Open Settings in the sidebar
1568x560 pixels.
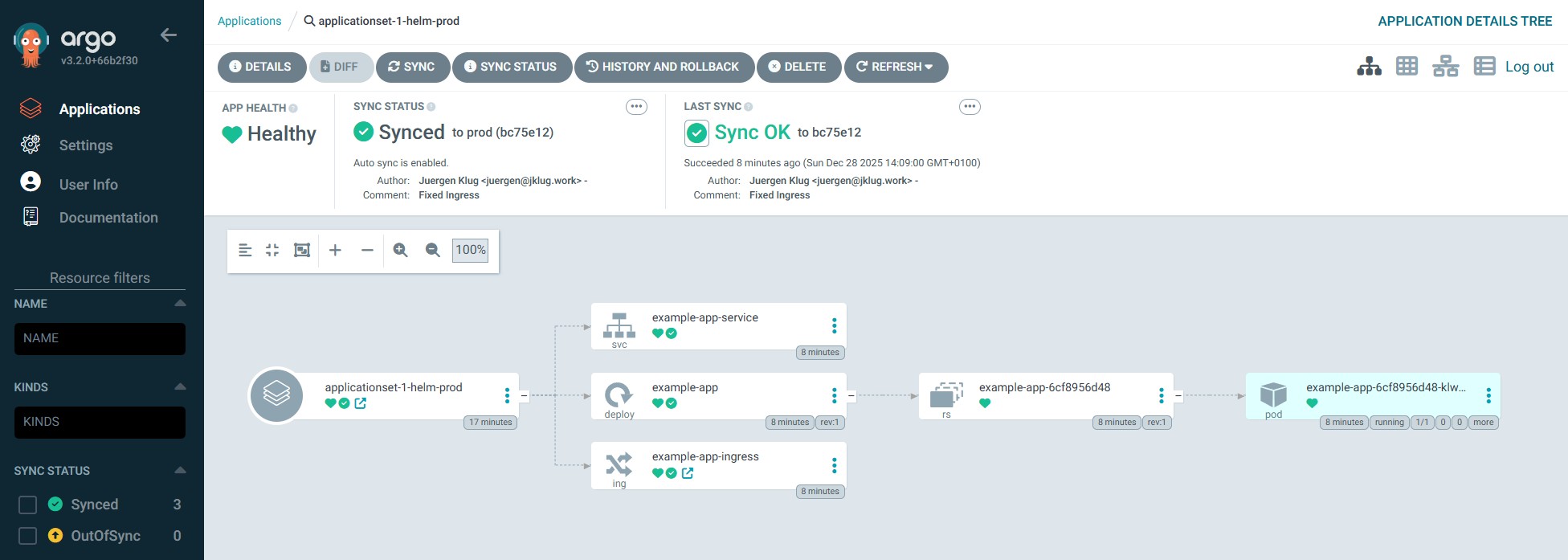[85, 145]
